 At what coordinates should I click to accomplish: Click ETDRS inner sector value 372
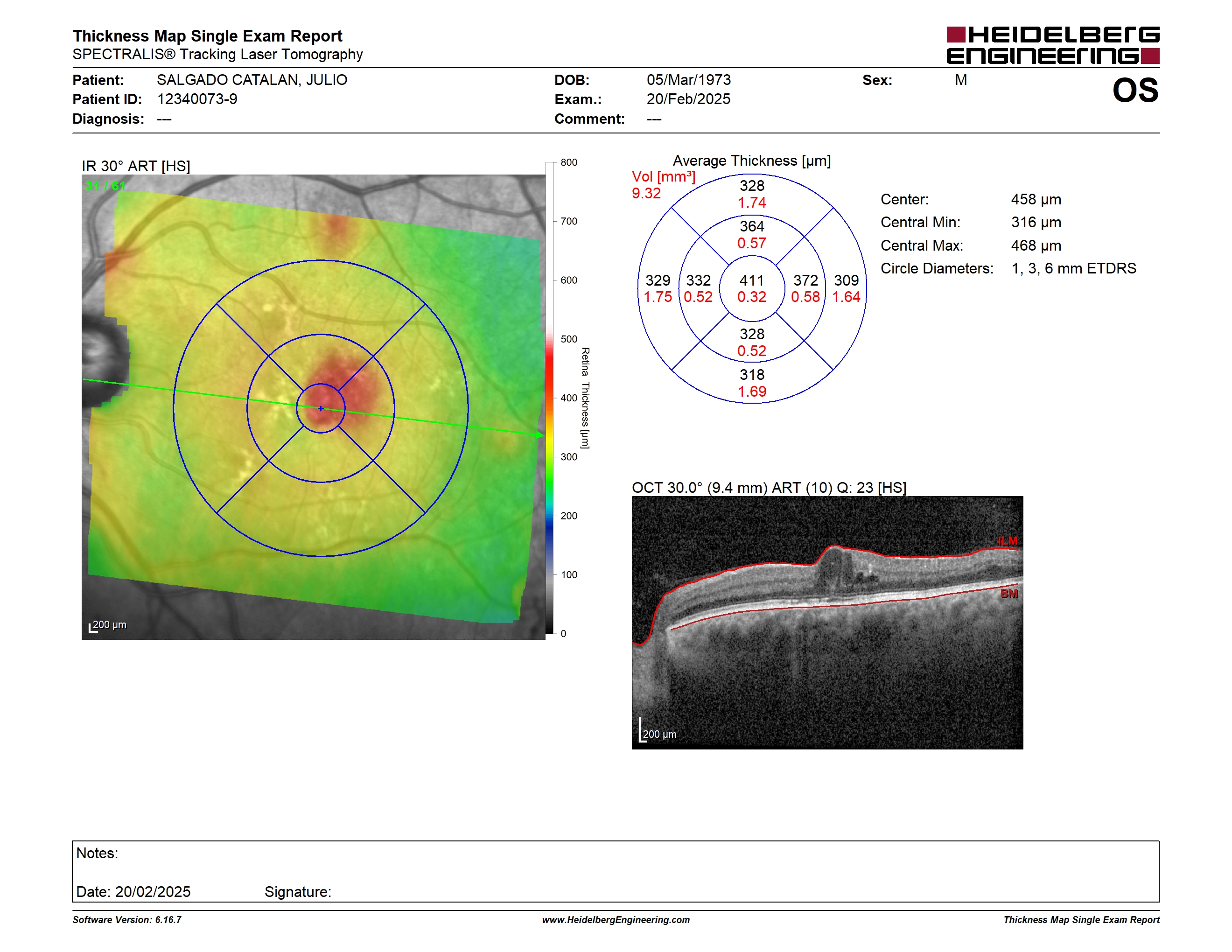805,280
